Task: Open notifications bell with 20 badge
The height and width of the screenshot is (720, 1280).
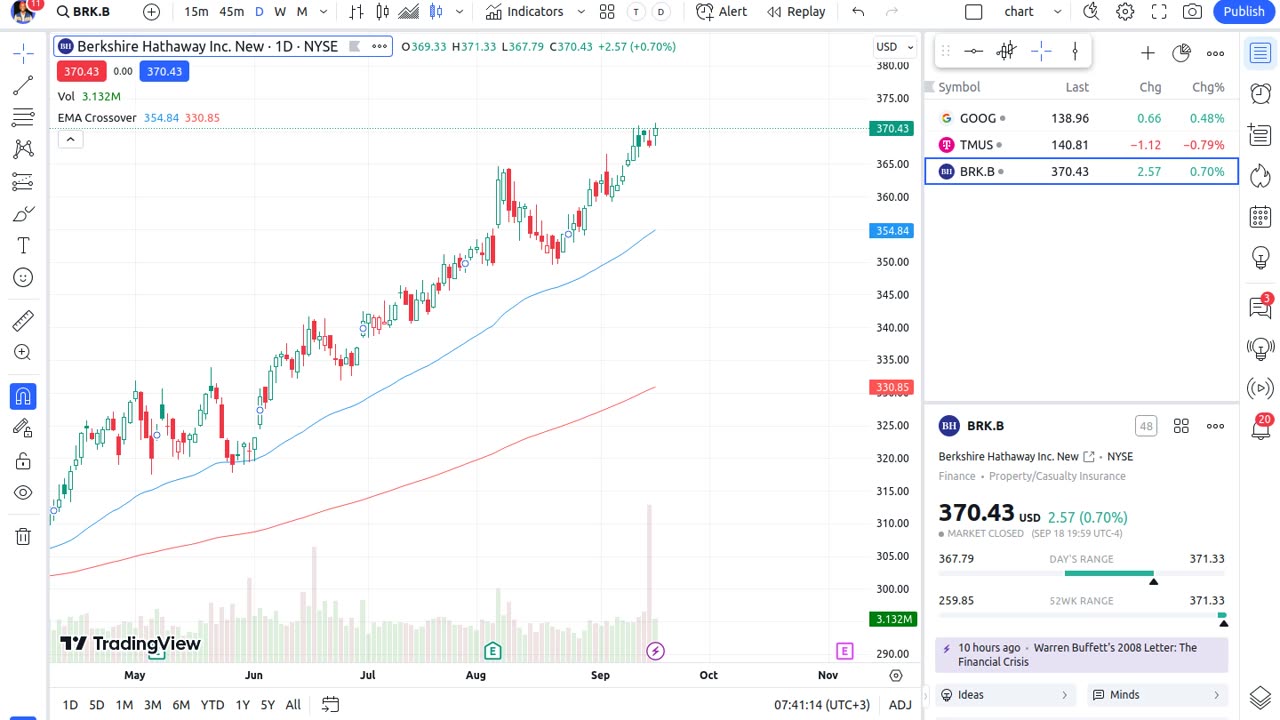Action: point(1260,428)
